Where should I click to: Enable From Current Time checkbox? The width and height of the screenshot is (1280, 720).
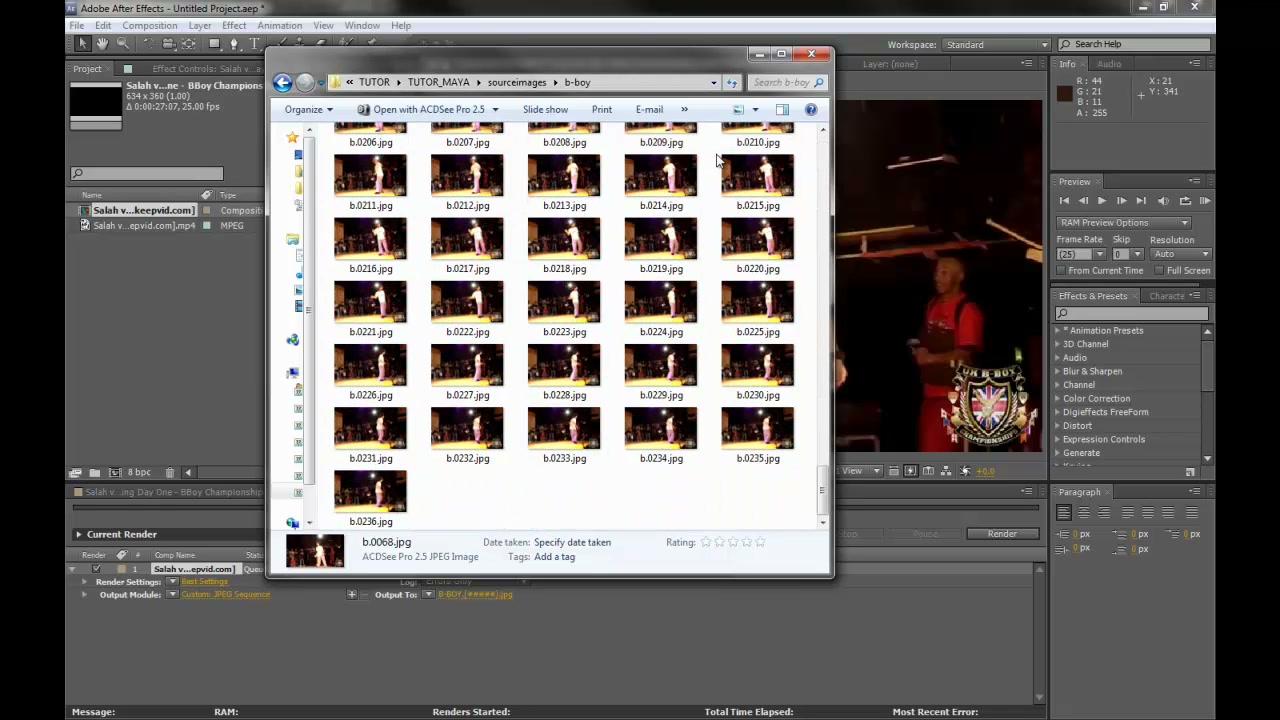pos(1062,271)
